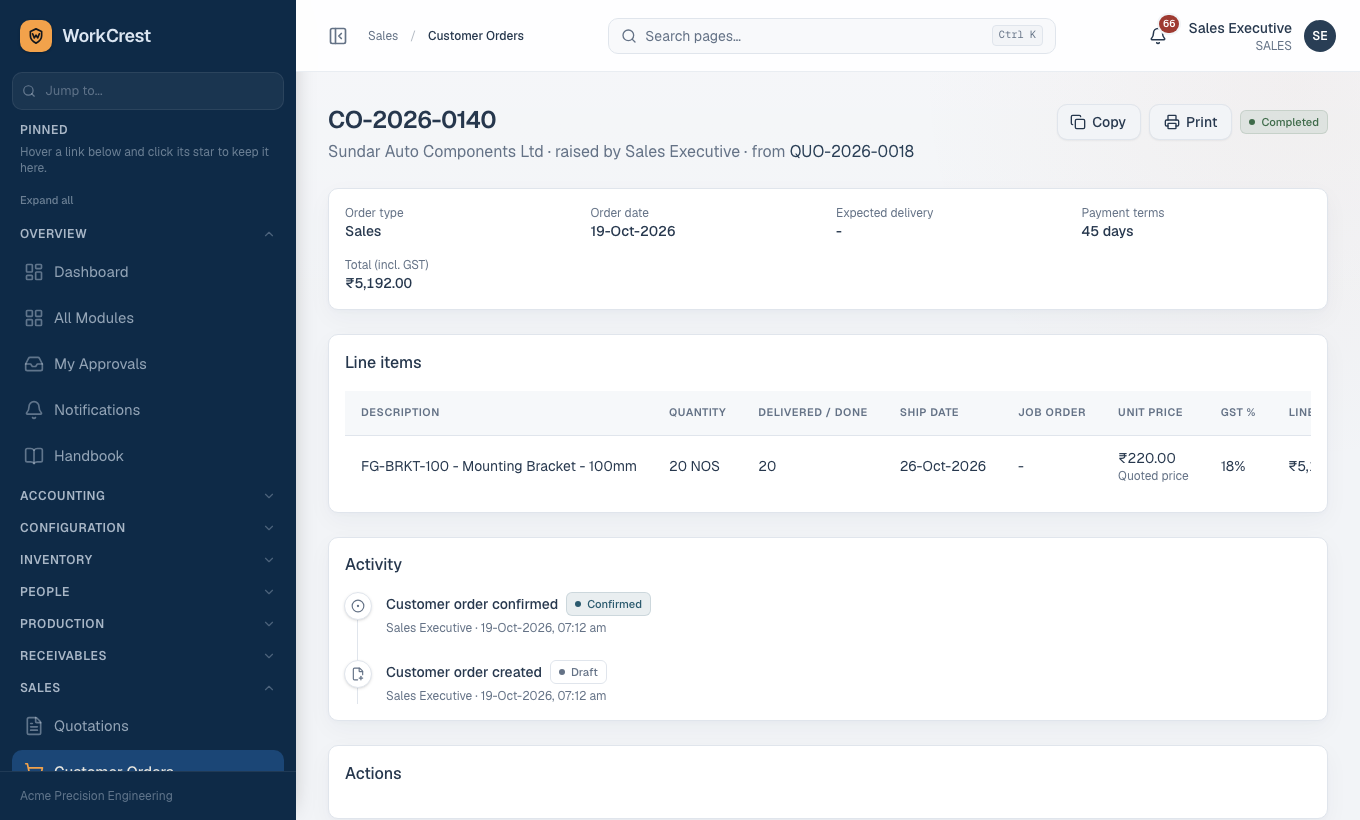
Task: Click the ₹220.00 unit price value
Action: [1147, 458]
